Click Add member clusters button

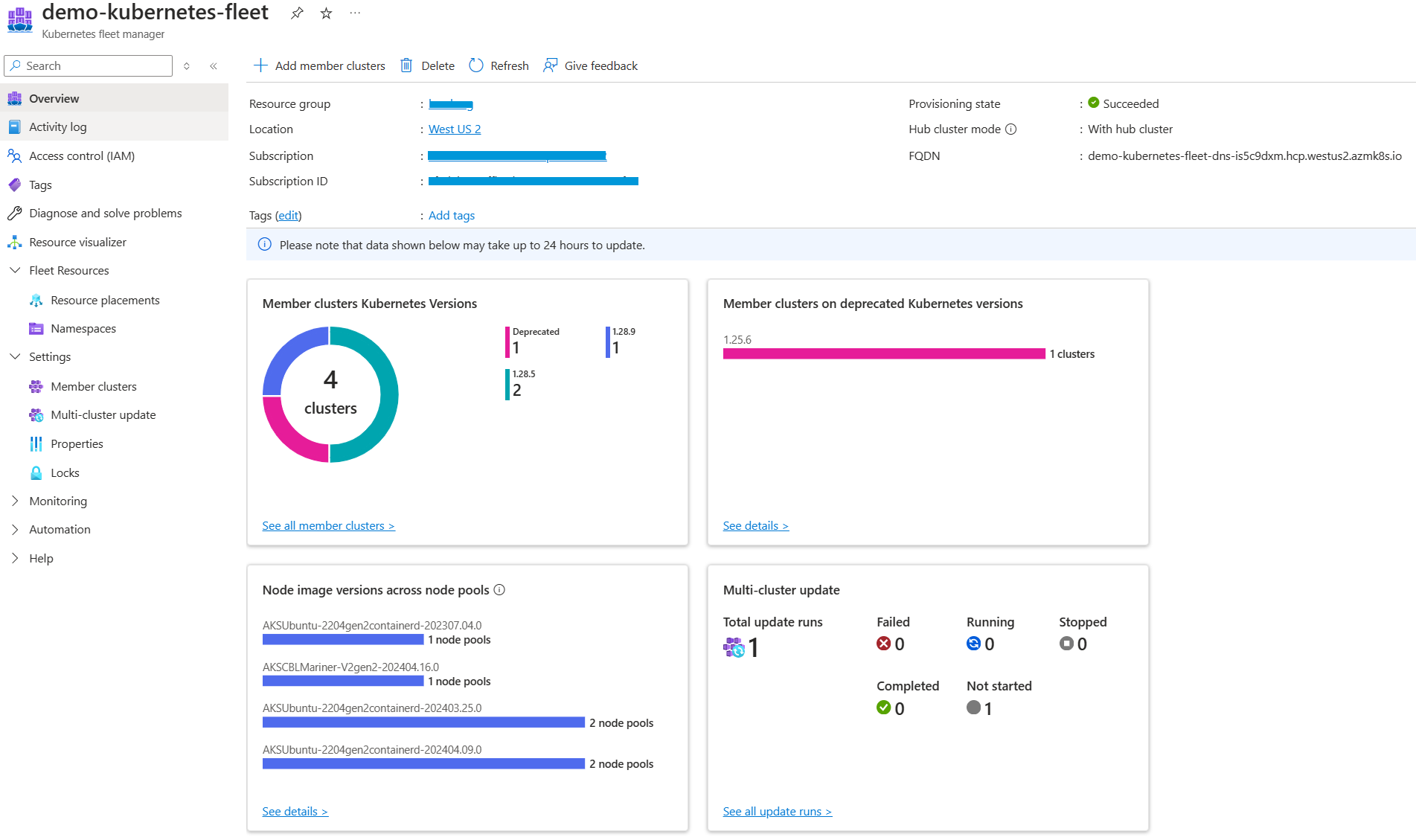coord(320,65)
